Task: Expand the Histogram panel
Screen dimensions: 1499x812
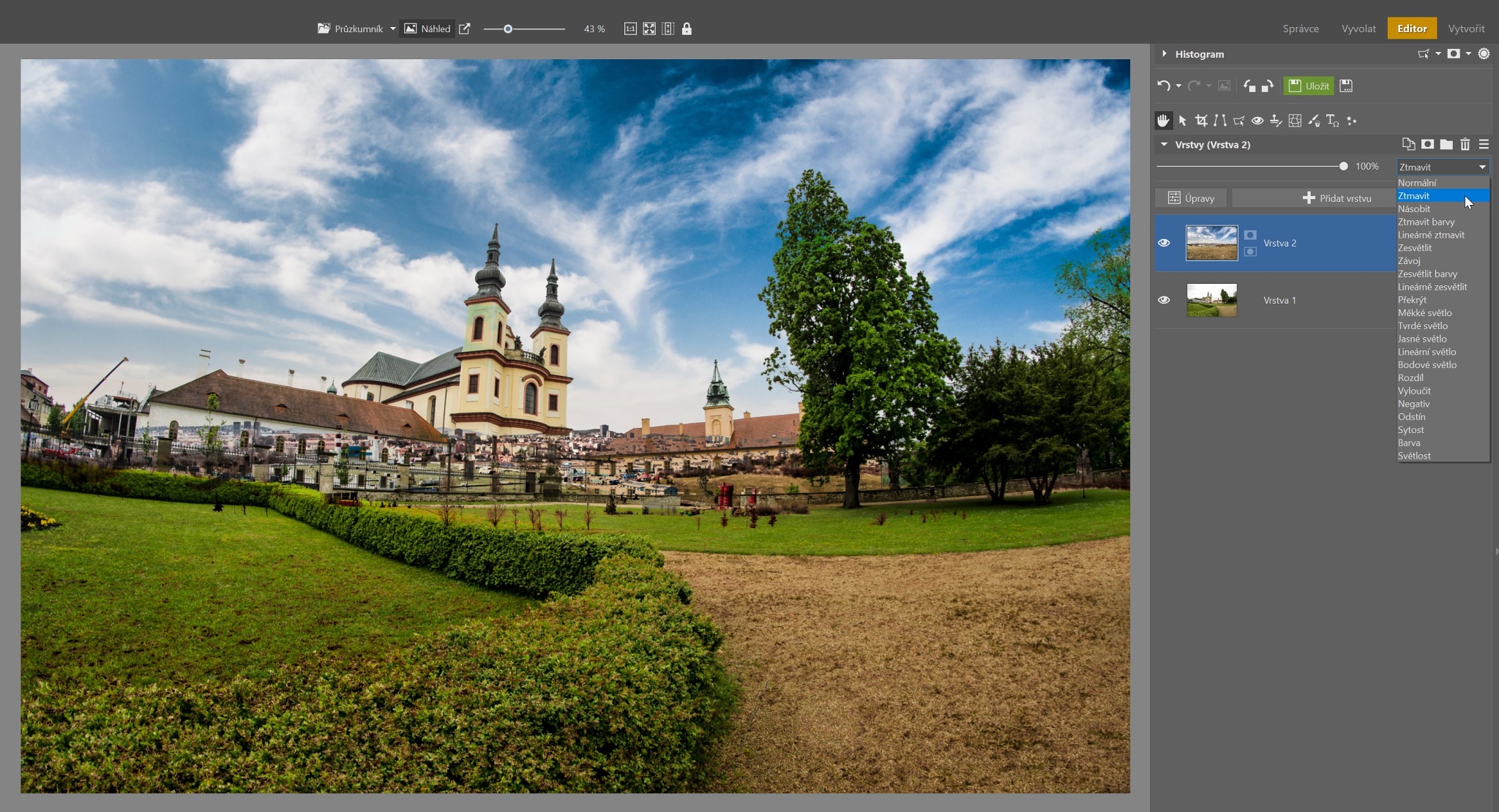Action: click(1165, 53)
